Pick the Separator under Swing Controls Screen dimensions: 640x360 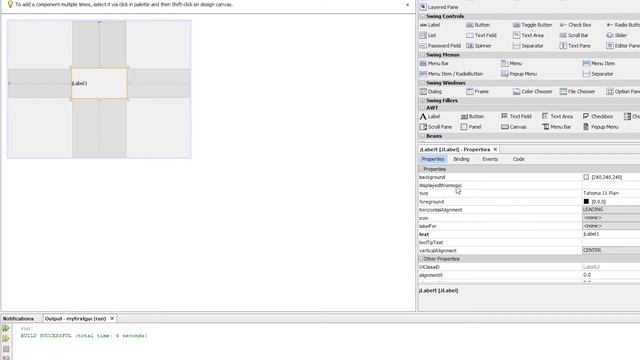(x=528, y=46)
